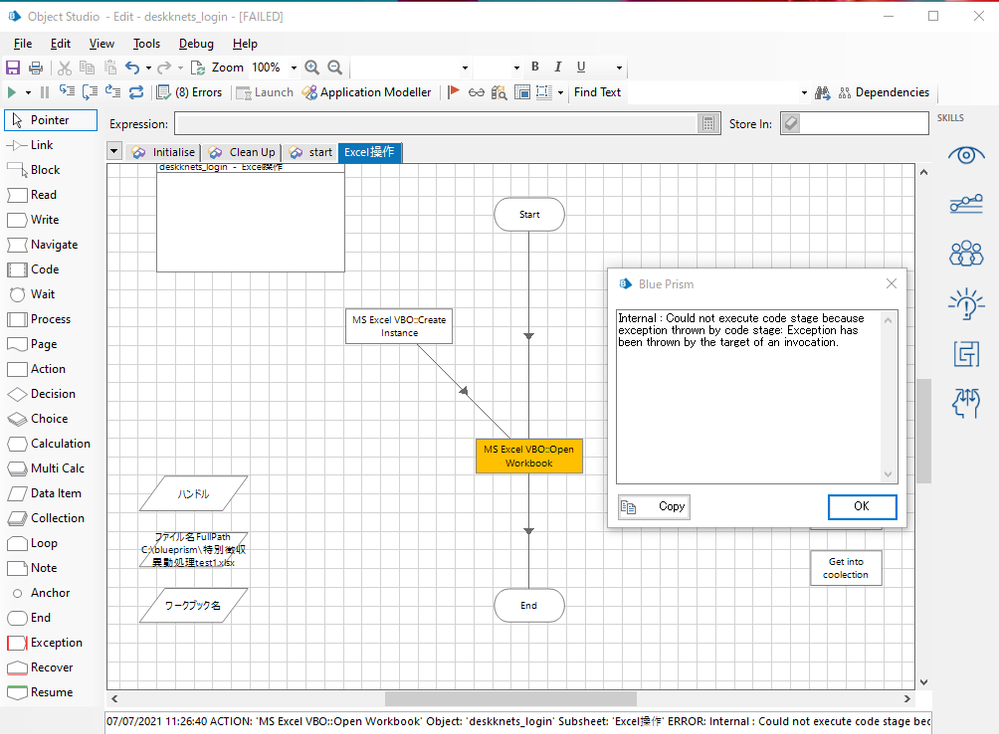999x734 pixels.
Task: Select the Link tool
Action: pyautogui.click(x=30, y=145)
